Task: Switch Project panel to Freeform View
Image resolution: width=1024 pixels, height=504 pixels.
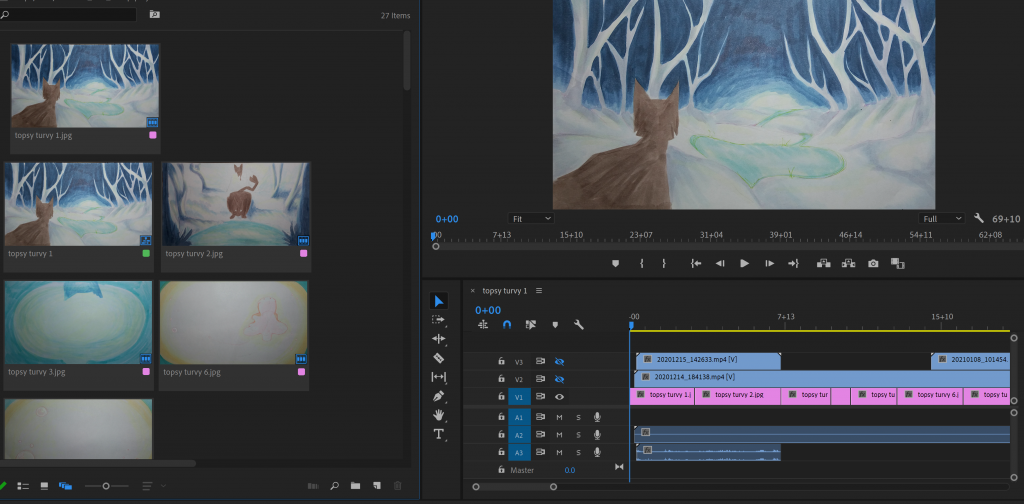Action: (65, 486)
